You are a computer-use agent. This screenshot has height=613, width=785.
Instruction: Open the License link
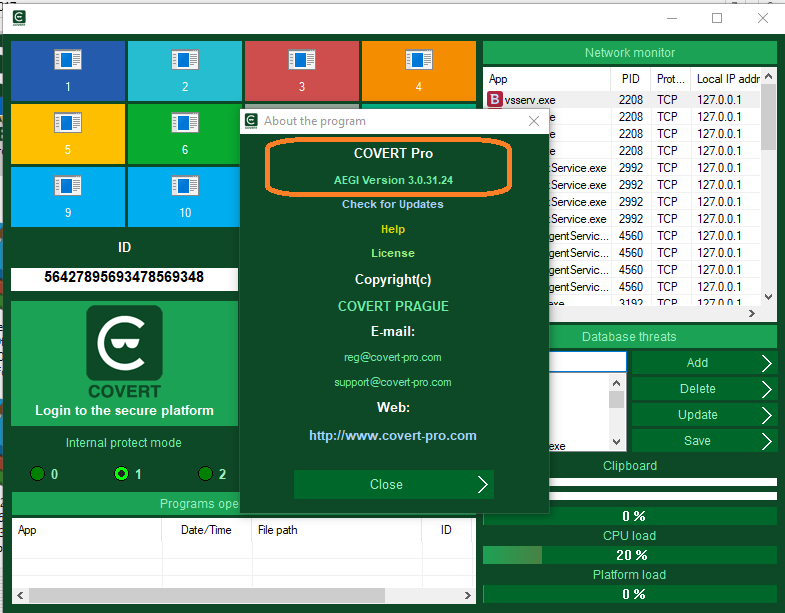(x=393, y=253)
